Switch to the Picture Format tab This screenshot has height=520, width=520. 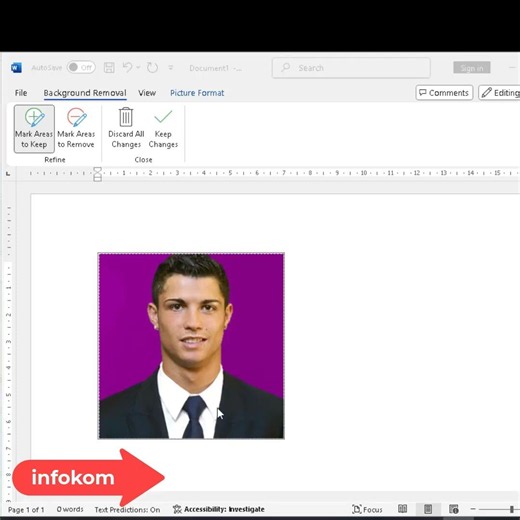tap(197, 93)
